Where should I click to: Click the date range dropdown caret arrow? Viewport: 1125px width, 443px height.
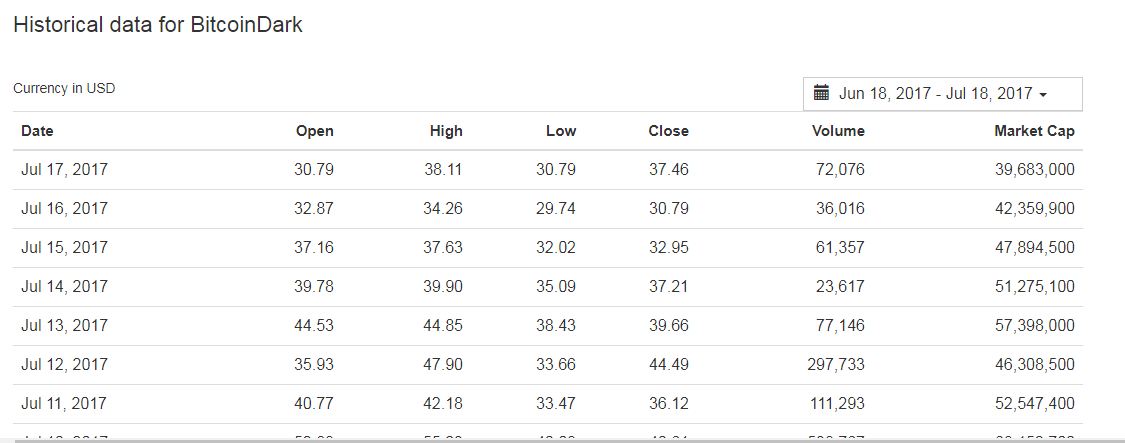click(x=1043, y=95)
